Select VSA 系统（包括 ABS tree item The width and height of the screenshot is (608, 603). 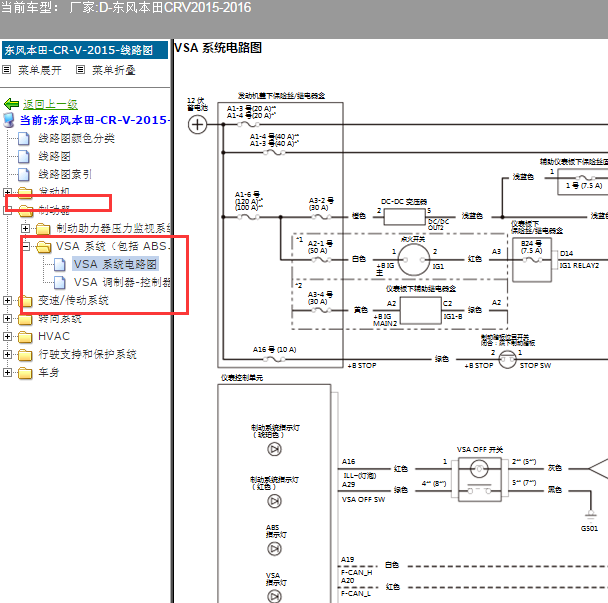click(x=113, y=246)
